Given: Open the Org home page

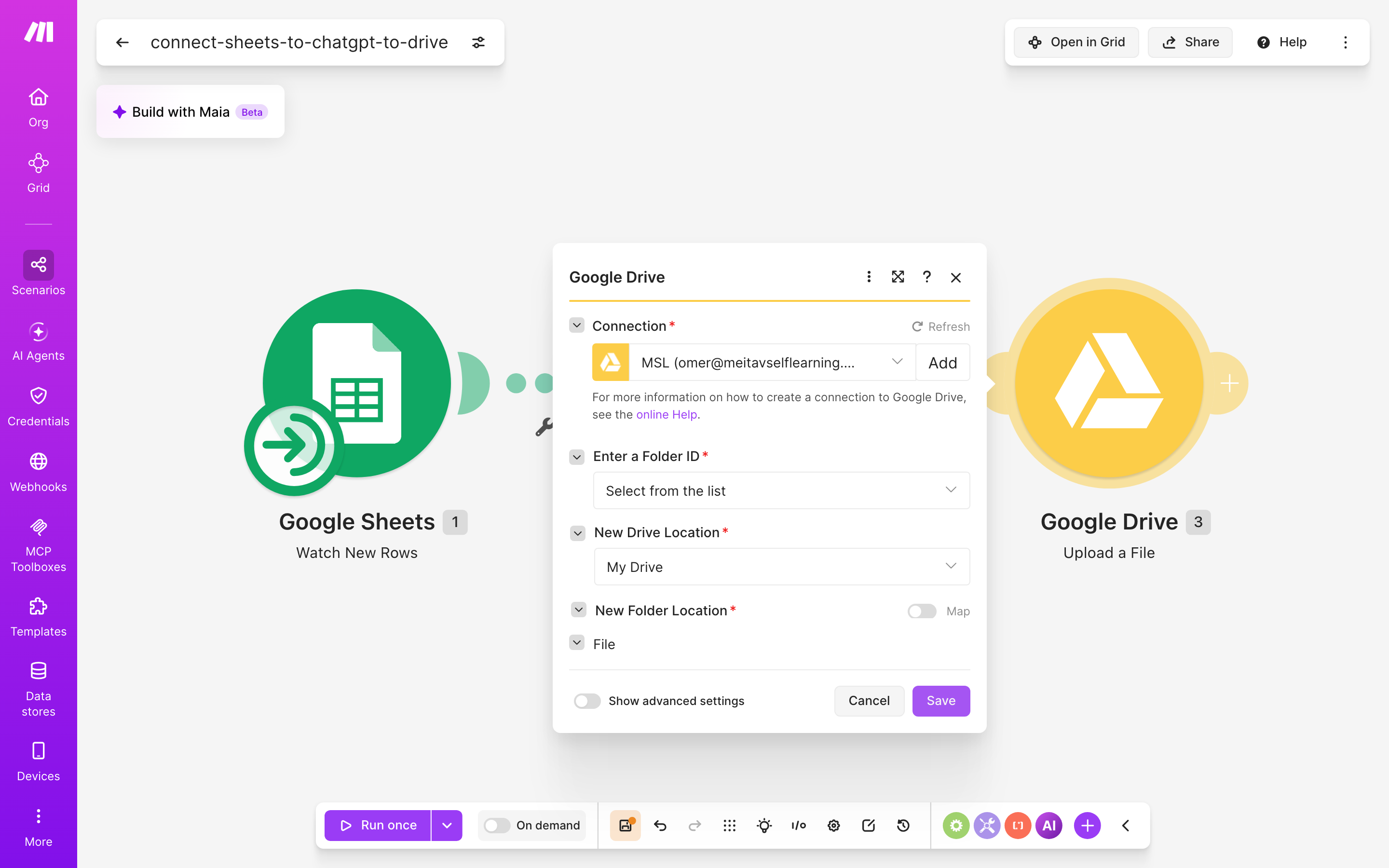Looking at the screenshot, I should coord(39,108).
